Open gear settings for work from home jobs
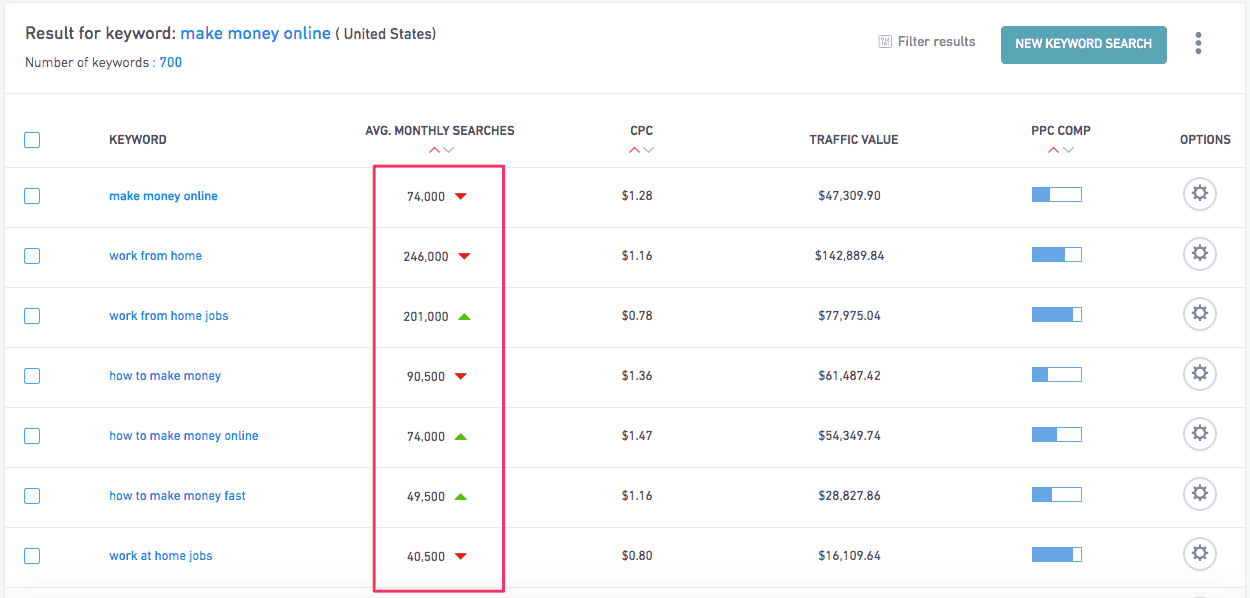1250x598 pixels. [x=1200, y=315]
